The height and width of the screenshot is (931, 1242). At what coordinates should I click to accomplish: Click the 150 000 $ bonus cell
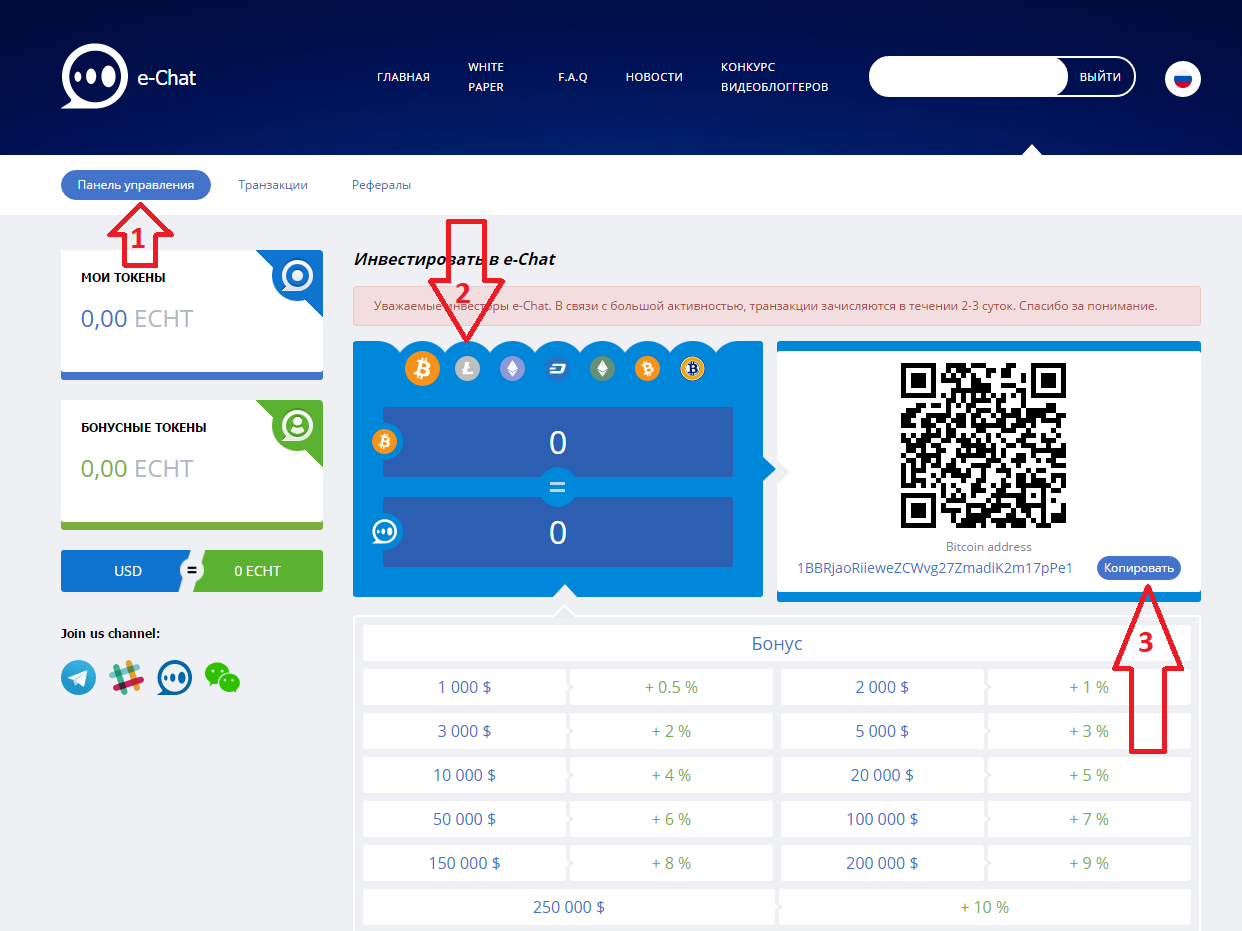[464, 863]
